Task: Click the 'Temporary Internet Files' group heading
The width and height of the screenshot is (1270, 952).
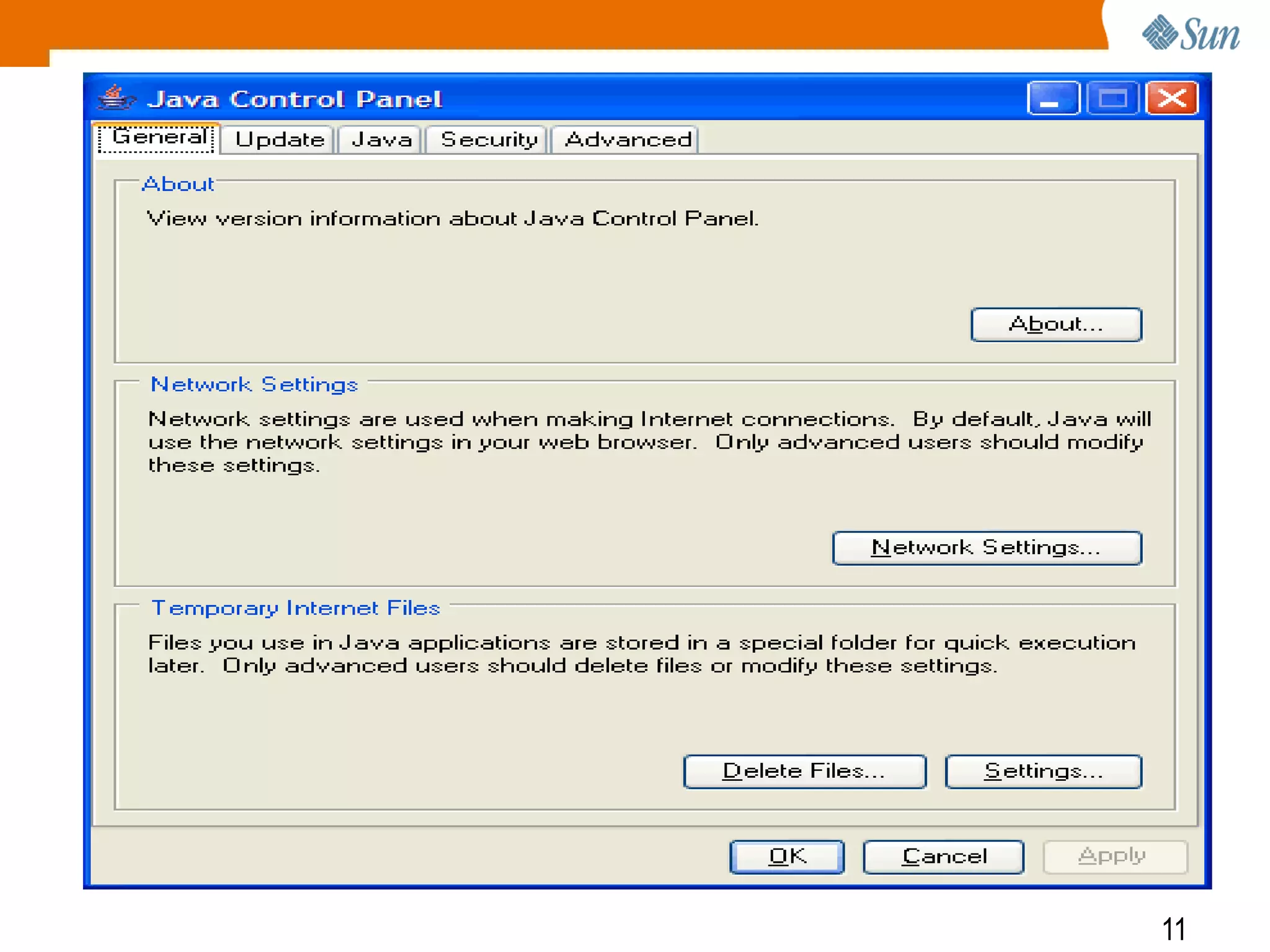Action: (296, 608)
